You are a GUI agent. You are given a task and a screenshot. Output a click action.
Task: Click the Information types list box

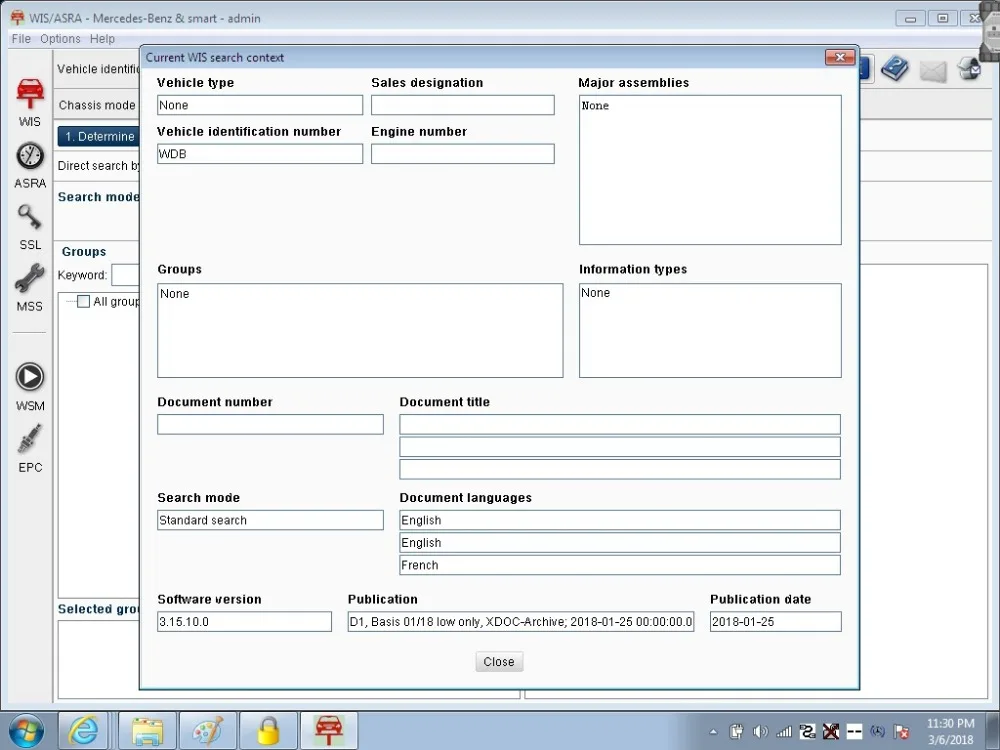pos(710,330)
